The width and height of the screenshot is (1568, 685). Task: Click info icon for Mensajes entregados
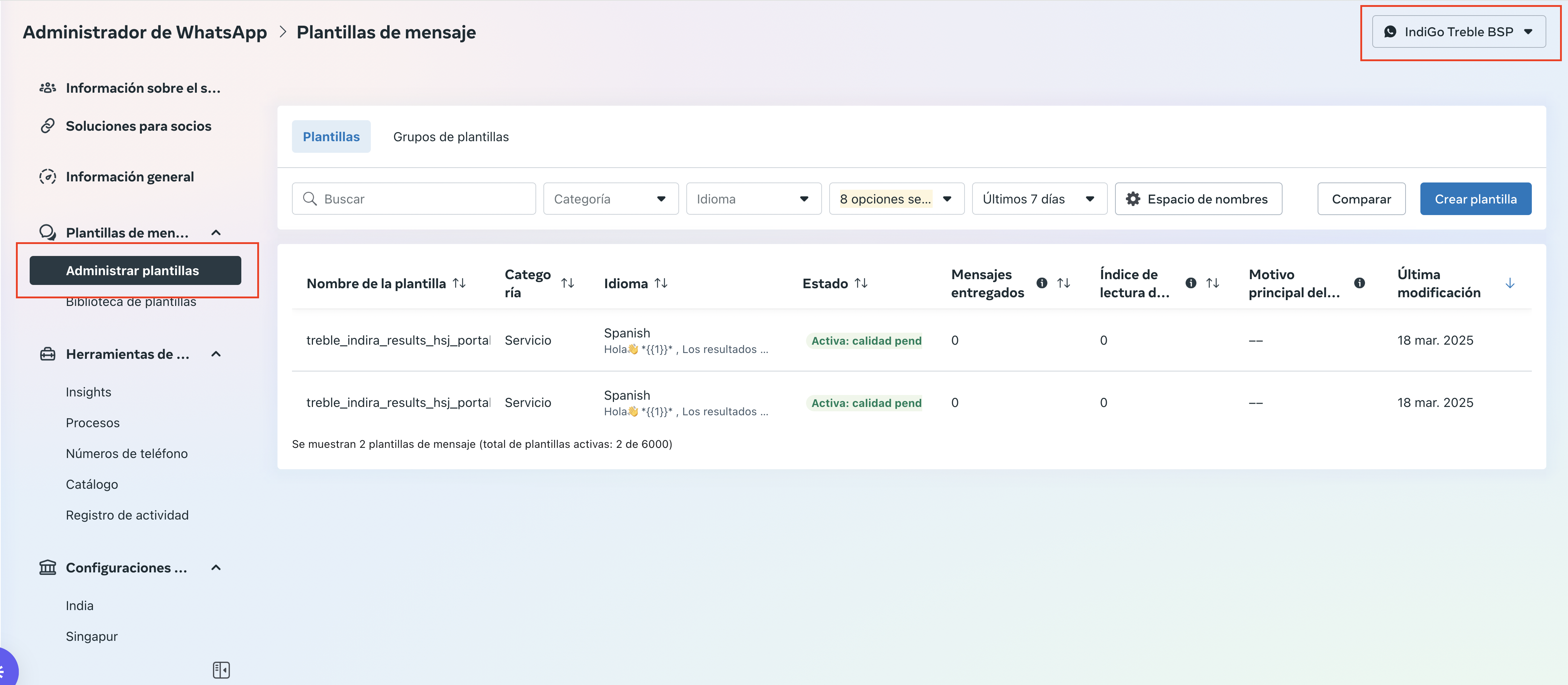(1042, 283)
